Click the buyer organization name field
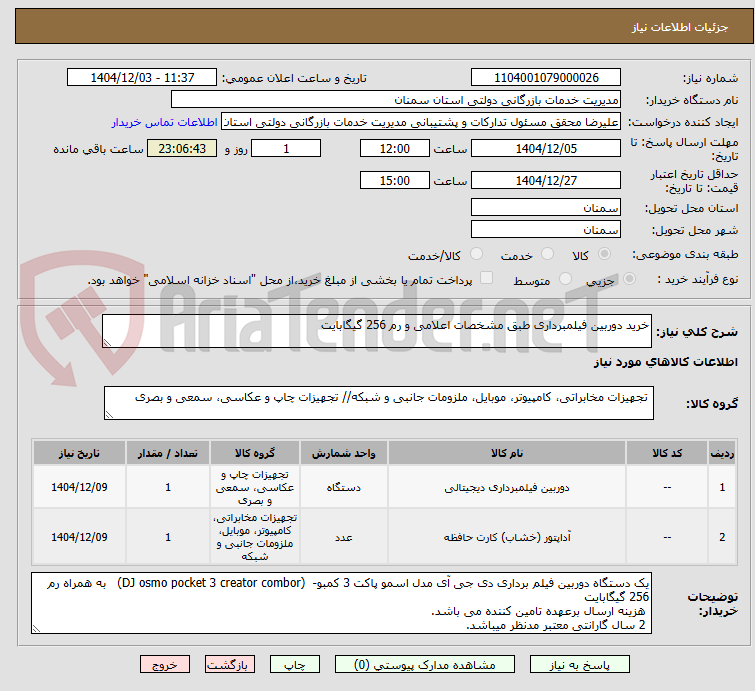The height and width of the screenshot is (691, 755). click(x=396, y=100)
